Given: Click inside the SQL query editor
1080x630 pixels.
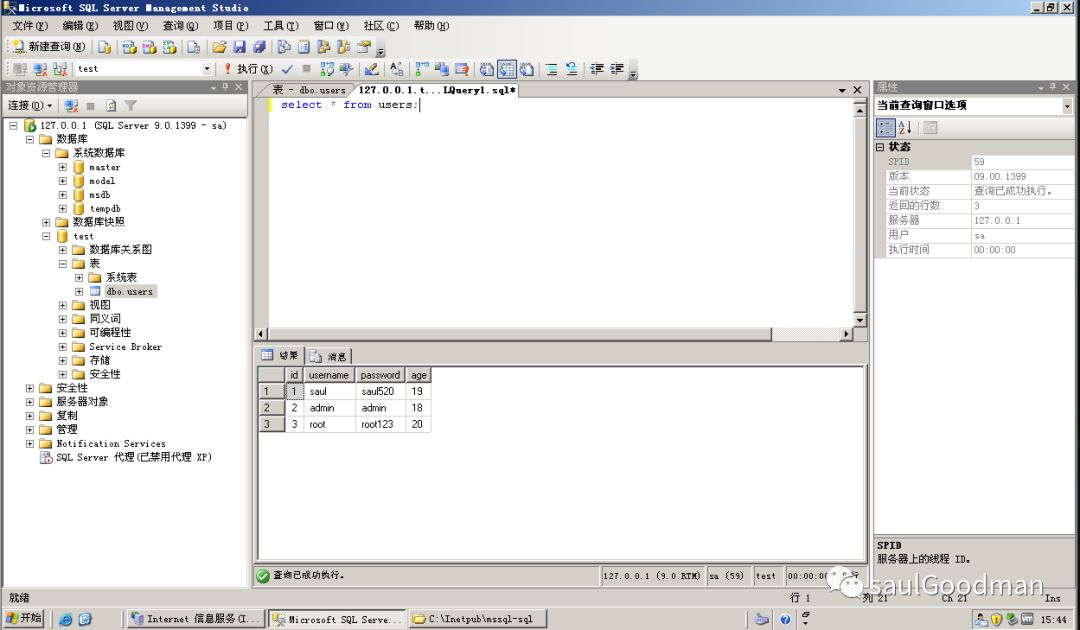Looking at the screenshot, I should tap(561, 213).
